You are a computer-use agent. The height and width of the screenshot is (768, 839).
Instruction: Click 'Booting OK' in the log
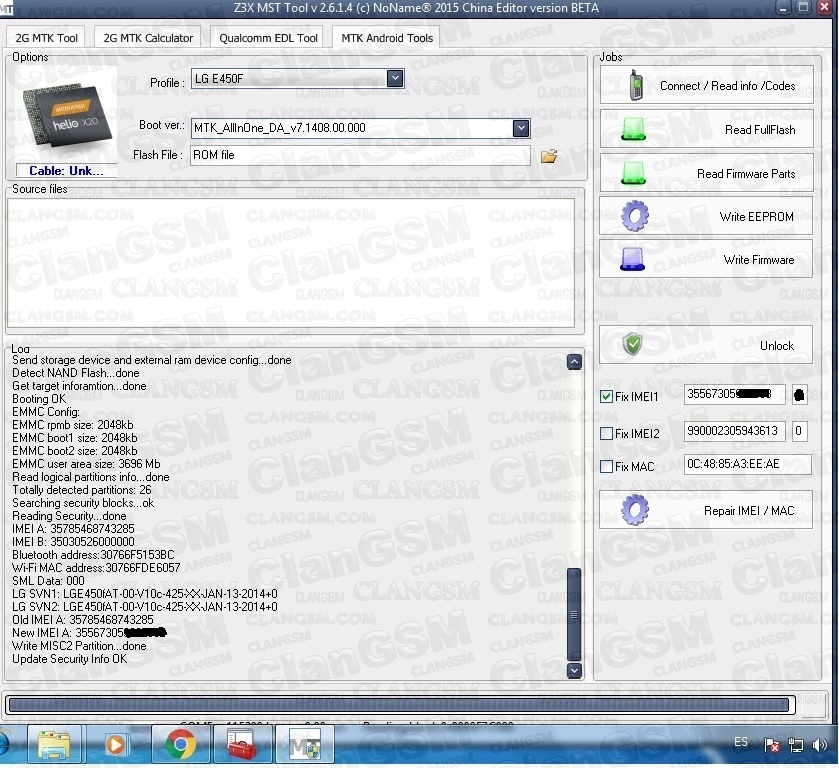pyautogui.click(x=39, y=399)
